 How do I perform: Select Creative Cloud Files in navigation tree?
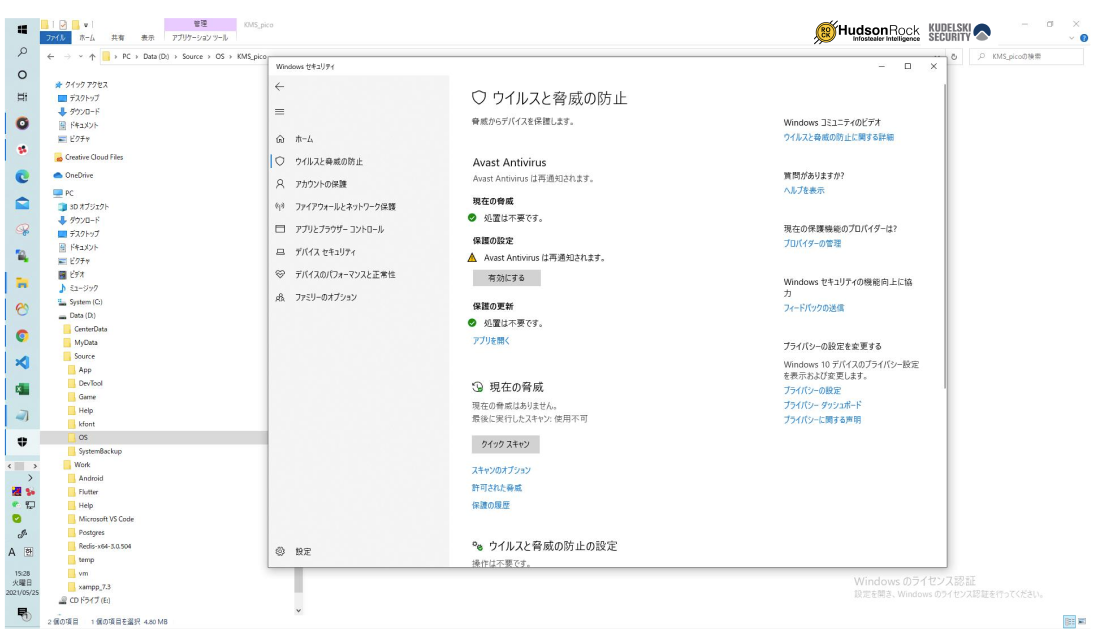[x=94, y=157]
